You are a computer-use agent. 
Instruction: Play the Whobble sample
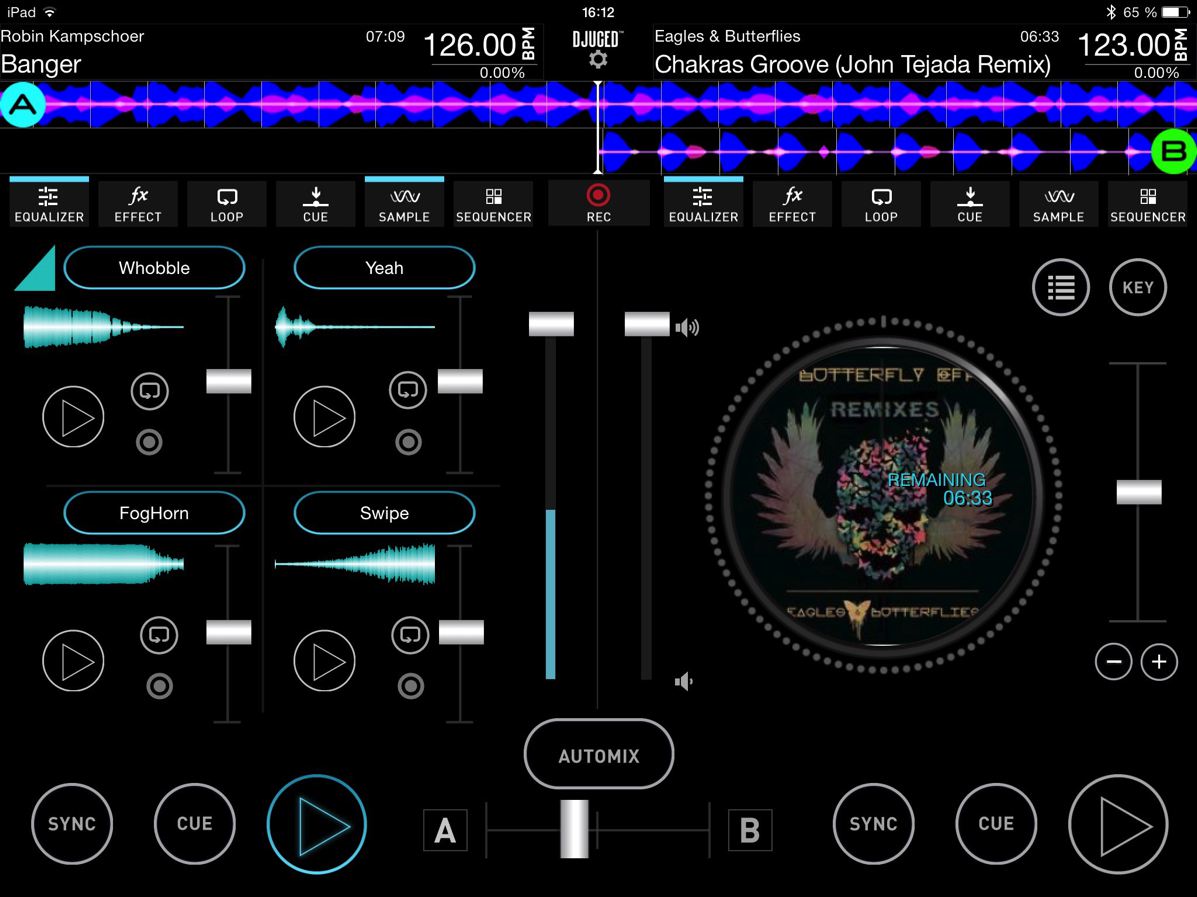[73, 417]
